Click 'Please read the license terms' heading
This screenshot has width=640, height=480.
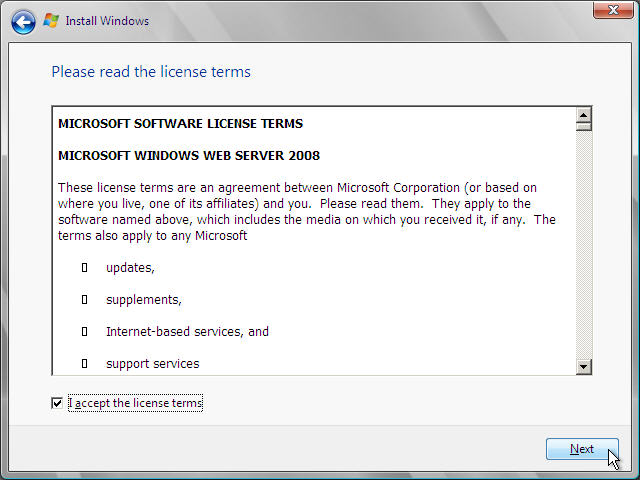pos(151,72)
